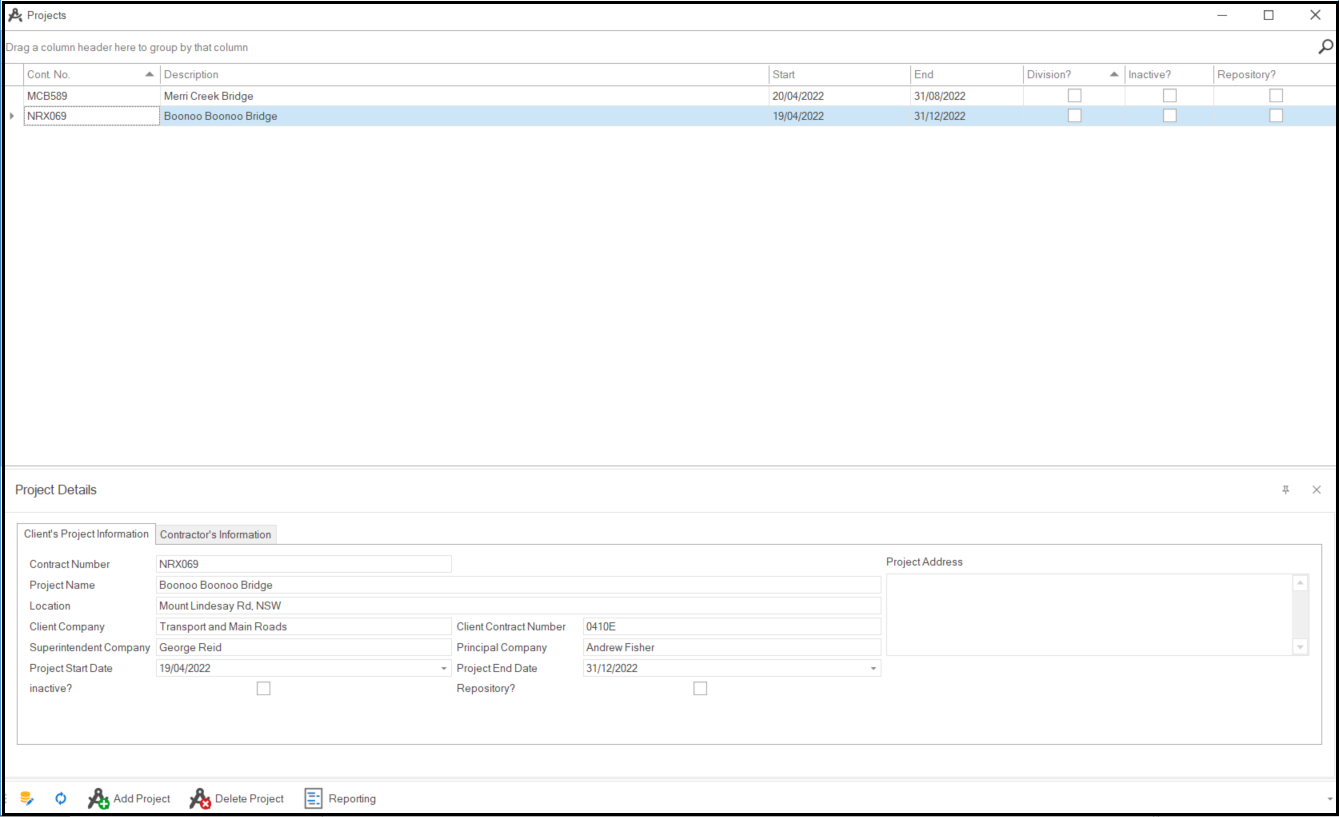This screenshot has height=817, width=1339.
Task: Expand the Project End Date picker
Action: pyautogui.click(x=873, y=668)
